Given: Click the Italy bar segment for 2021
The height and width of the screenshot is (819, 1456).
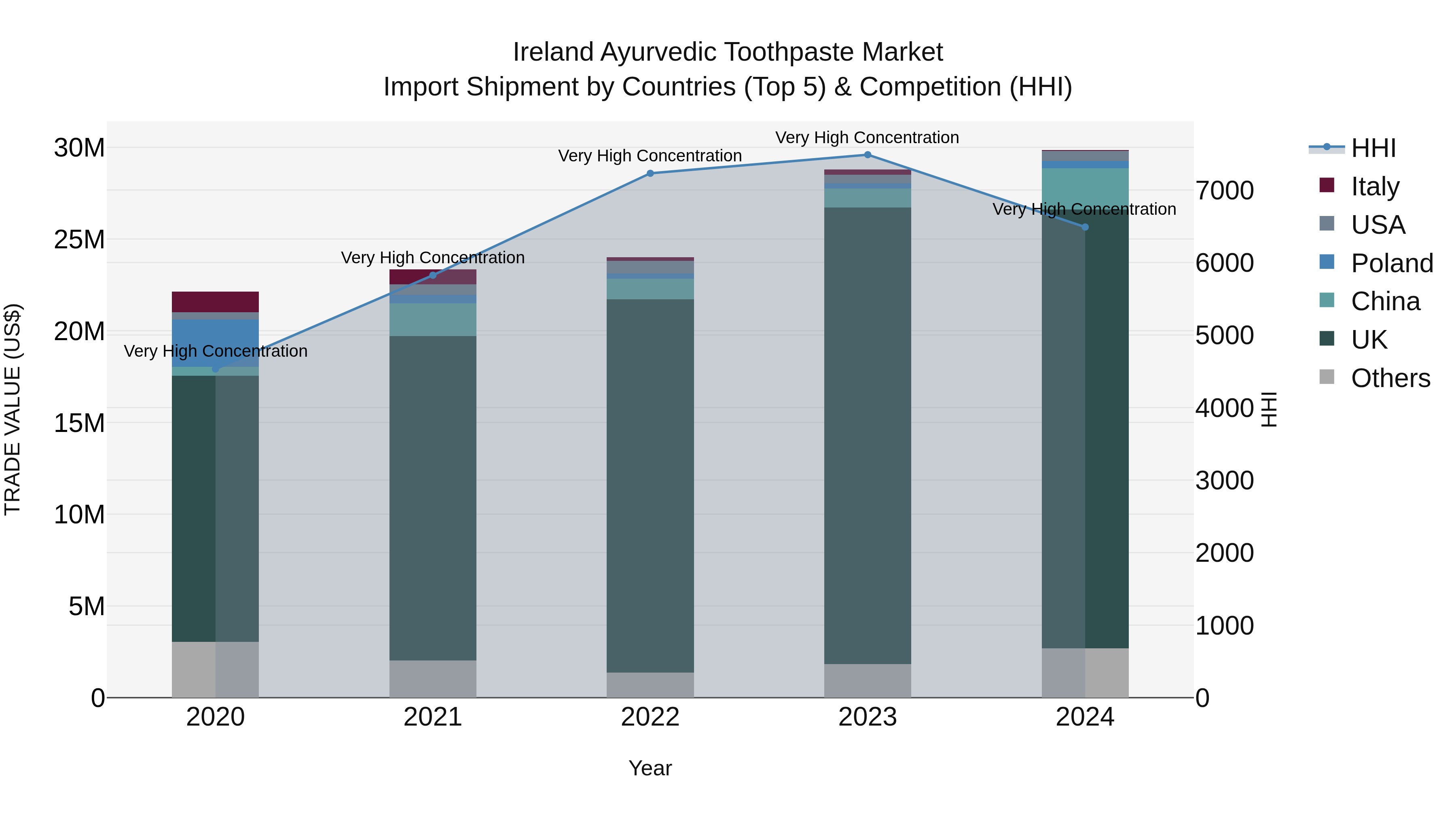Looking at the screenshot, I should (x=433, y=277).
